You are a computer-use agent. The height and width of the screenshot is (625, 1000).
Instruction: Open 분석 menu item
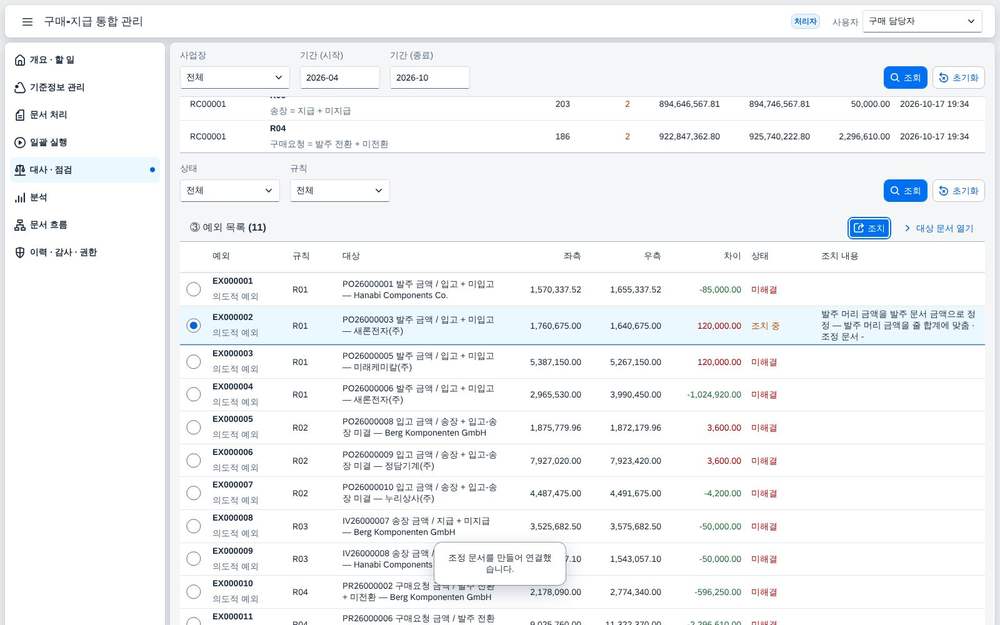pos(85,198)
